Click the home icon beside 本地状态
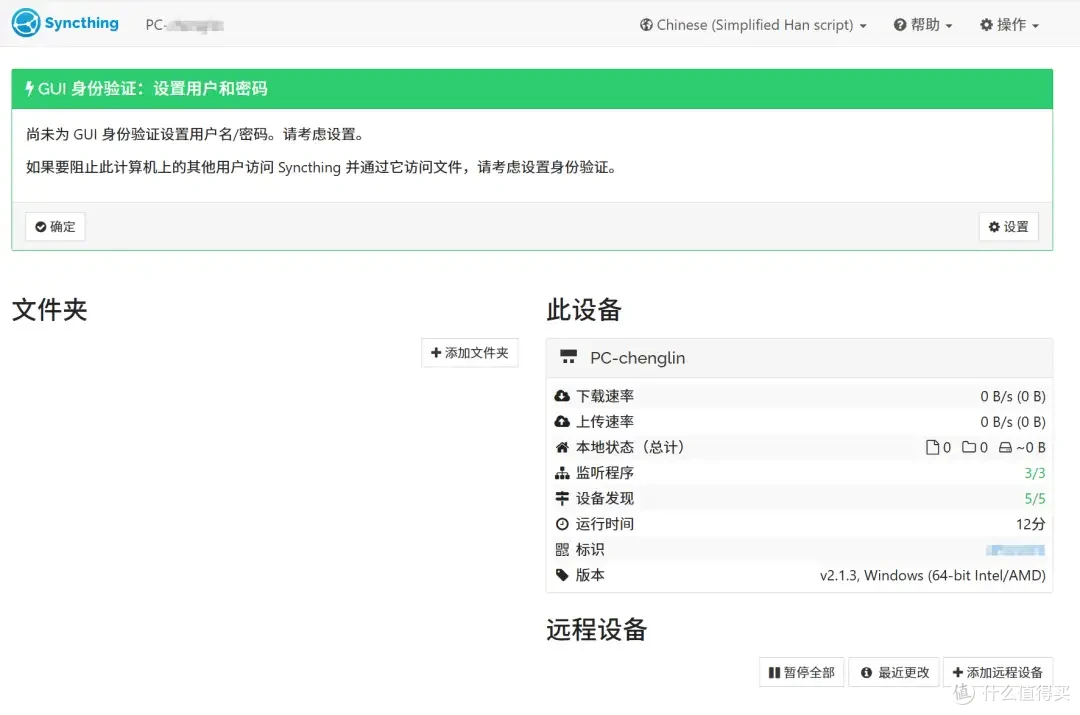This screenshot has width=1080, height=715. (x=562, y=448)
